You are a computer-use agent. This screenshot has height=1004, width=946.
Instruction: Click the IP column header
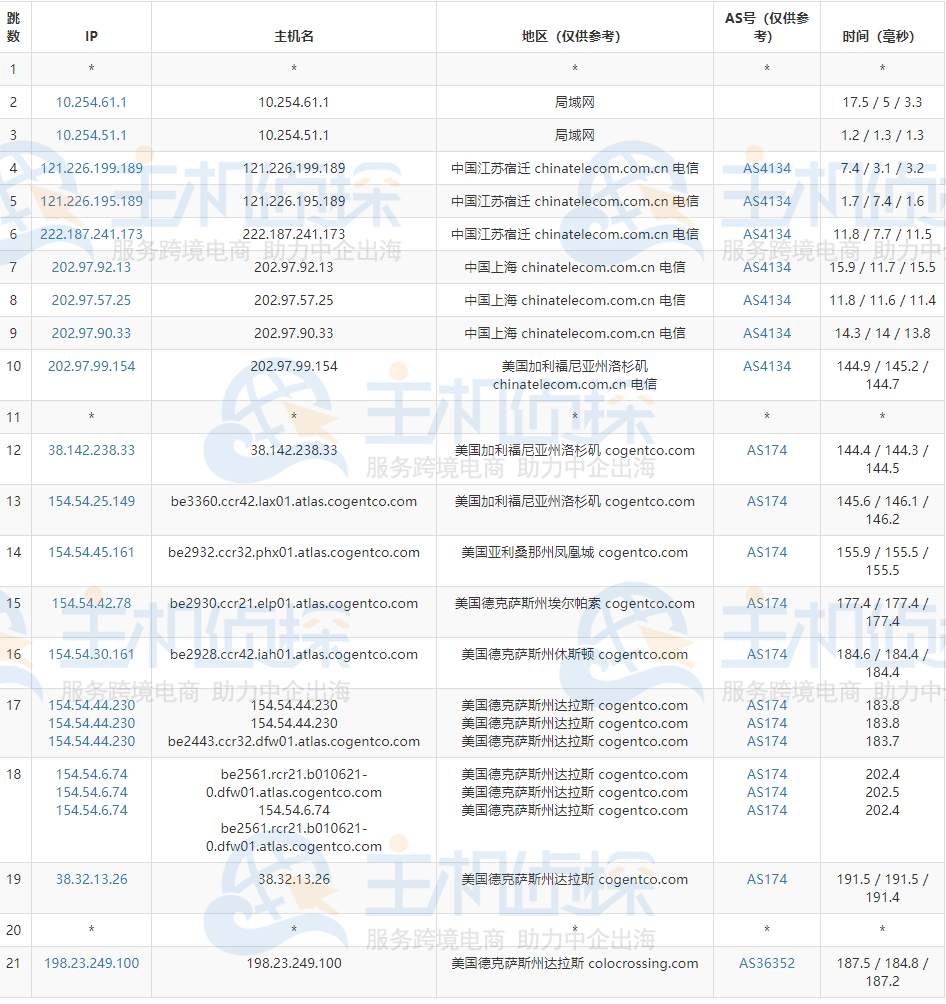coord(91,36)
